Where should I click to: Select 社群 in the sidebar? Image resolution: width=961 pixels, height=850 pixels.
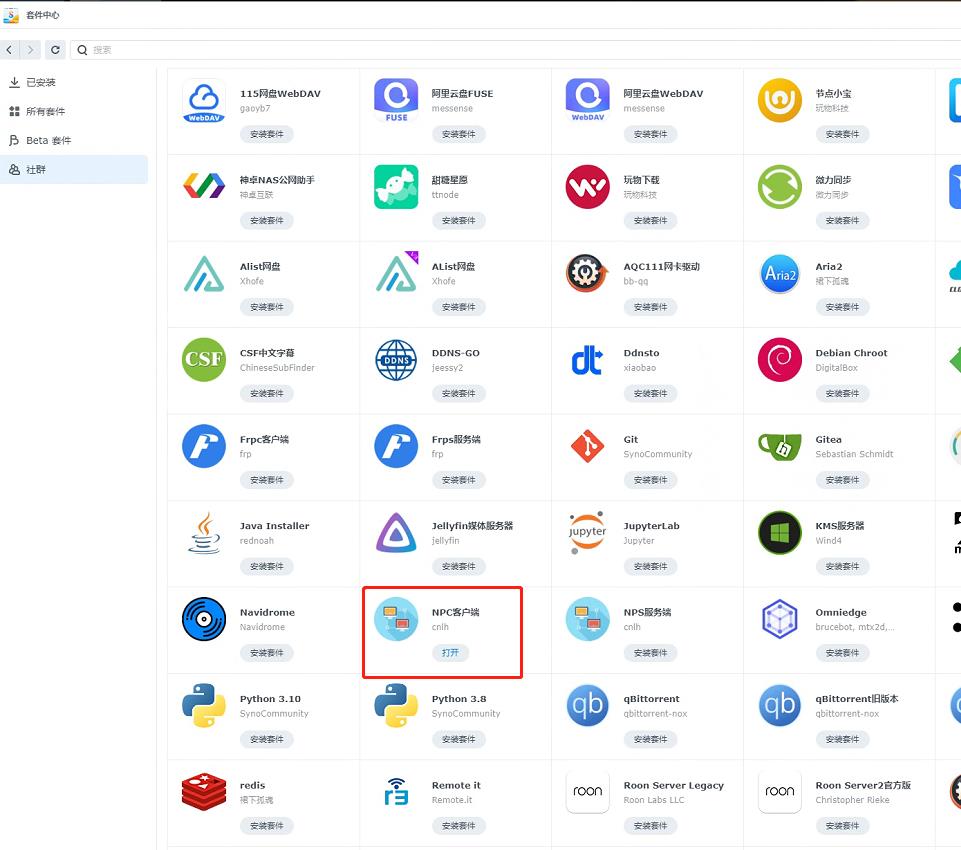point(36,170)
